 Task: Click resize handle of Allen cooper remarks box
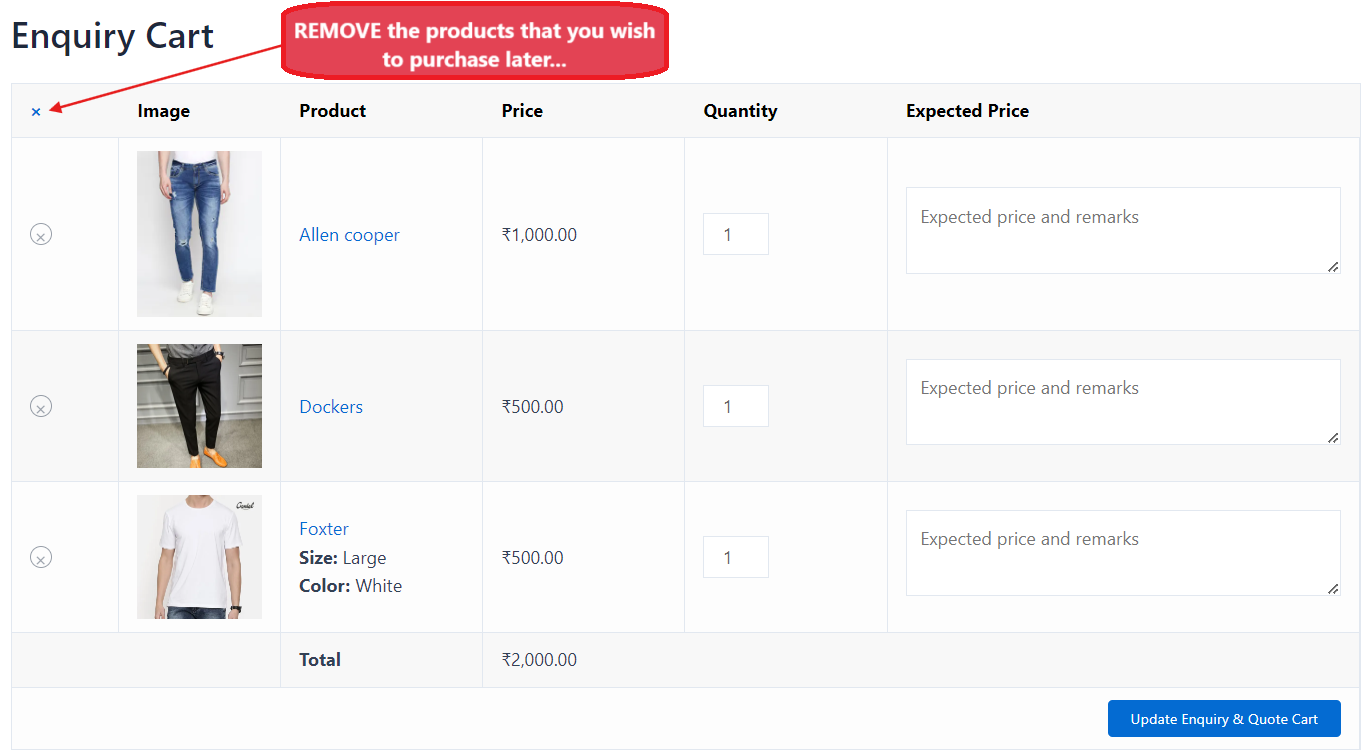coord(1333,267)
